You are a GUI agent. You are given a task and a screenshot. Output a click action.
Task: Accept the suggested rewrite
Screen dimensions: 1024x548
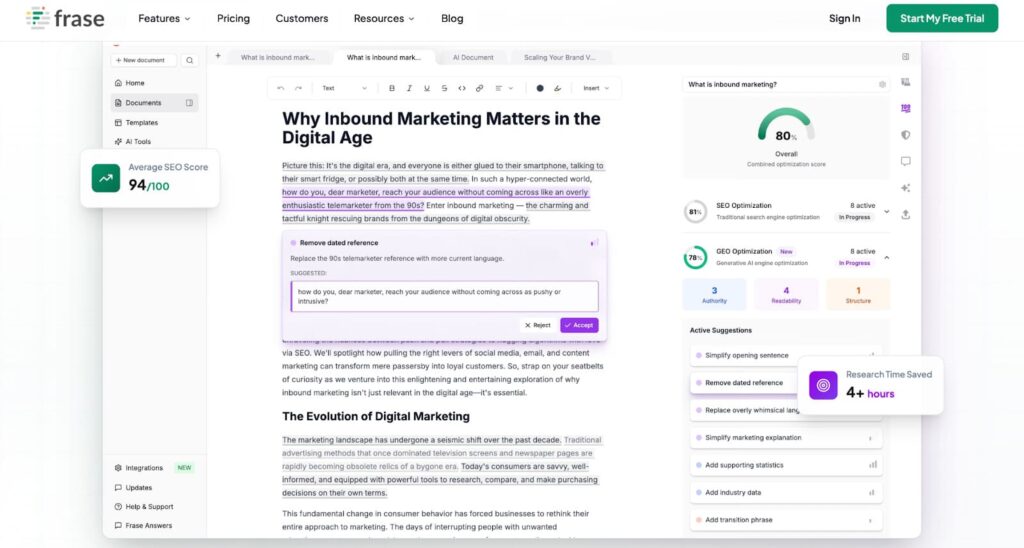(579, 325)
